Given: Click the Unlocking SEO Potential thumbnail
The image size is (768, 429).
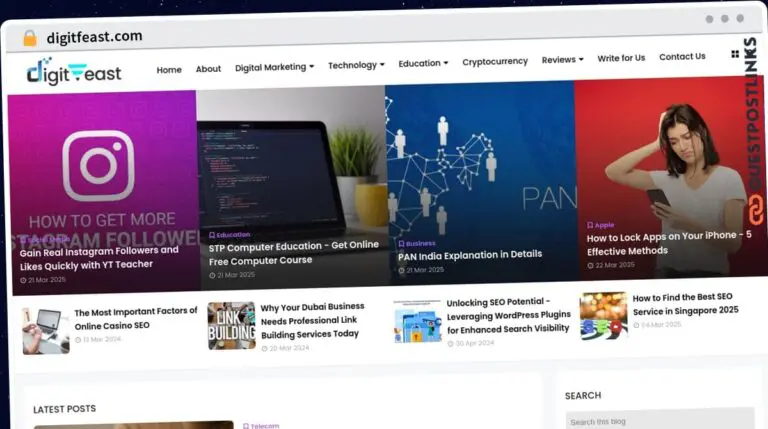Looking at the screenshot, I should tap(417, 321).
